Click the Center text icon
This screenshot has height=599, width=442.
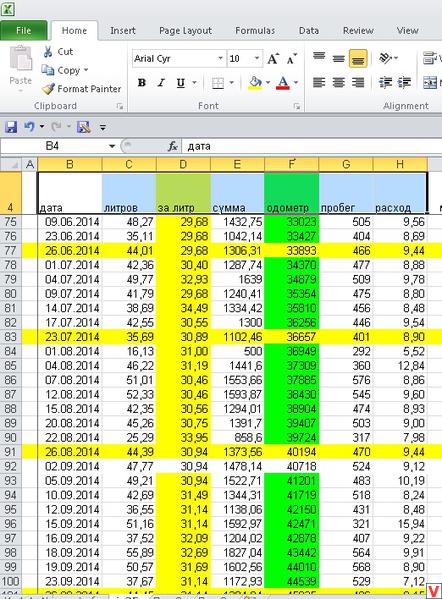pos(338,82)
